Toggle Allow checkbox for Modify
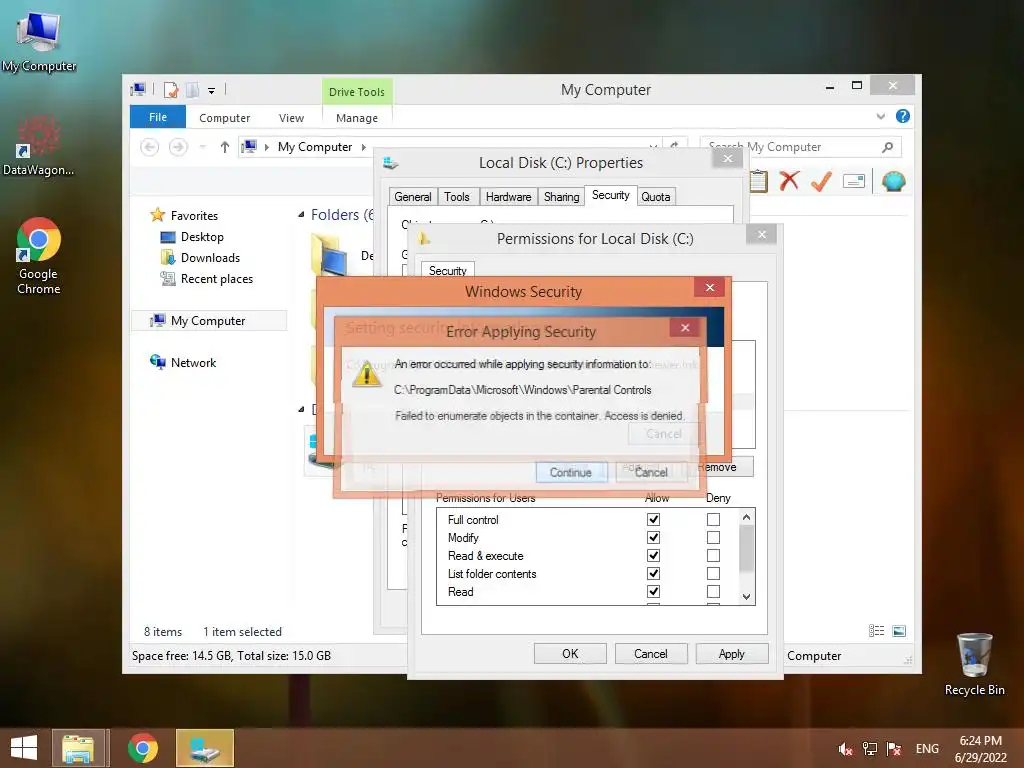1024x768 pixels. pos(653,537)
